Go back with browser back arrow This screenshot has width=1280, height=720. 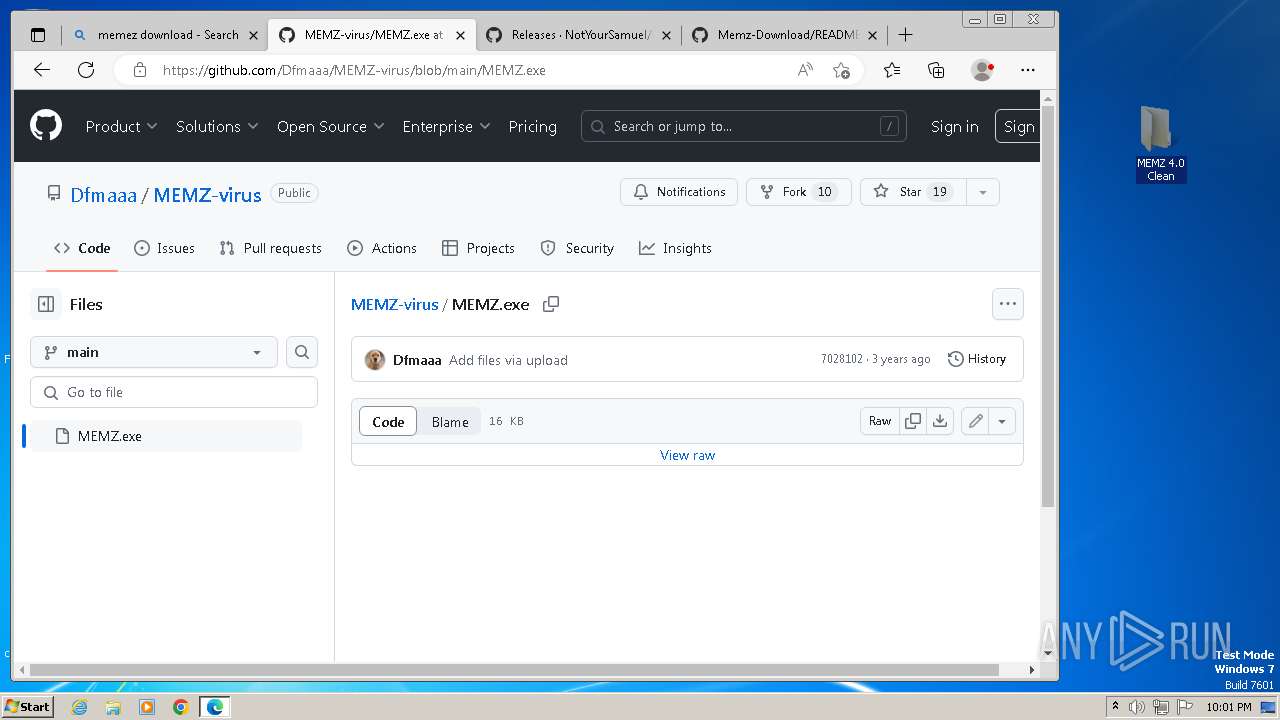41,70
